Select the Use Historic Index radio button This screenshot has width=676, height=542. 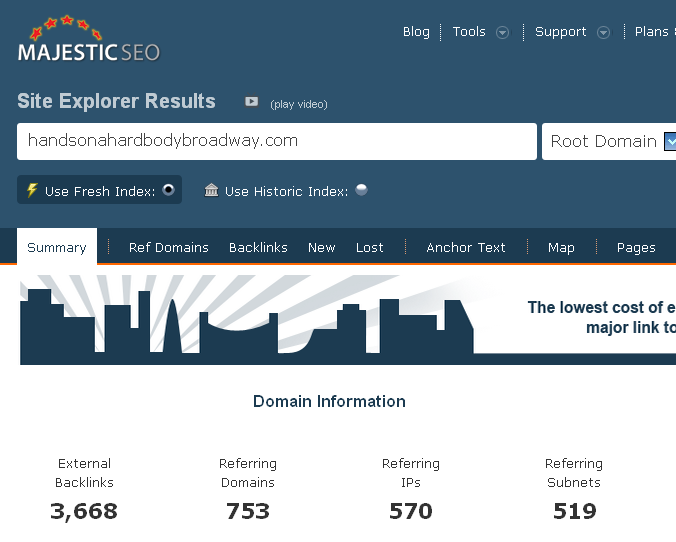[x=361, y=190]
